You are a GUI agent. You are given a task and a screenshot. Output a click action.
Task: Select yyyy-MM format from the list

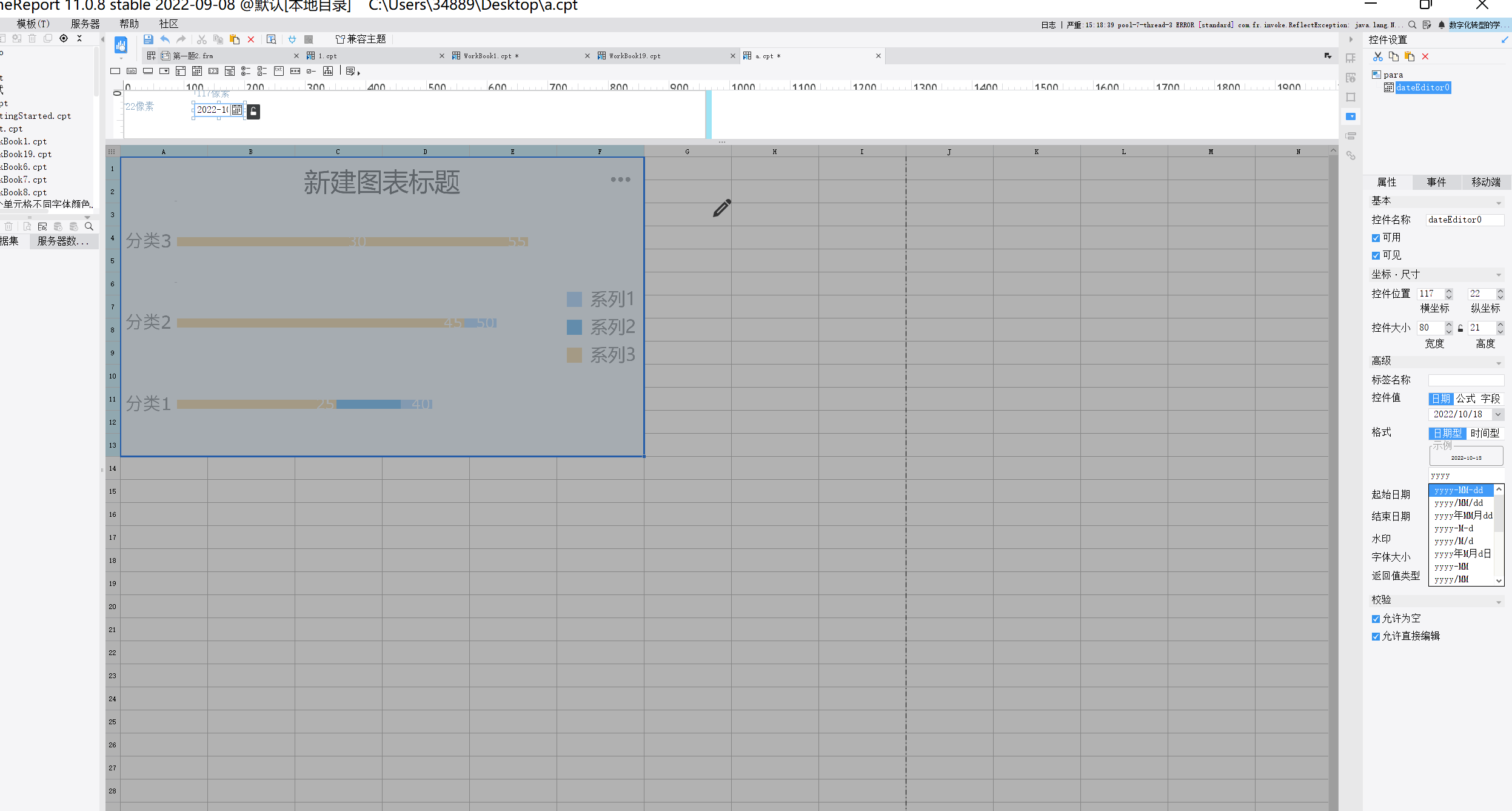1461,567
